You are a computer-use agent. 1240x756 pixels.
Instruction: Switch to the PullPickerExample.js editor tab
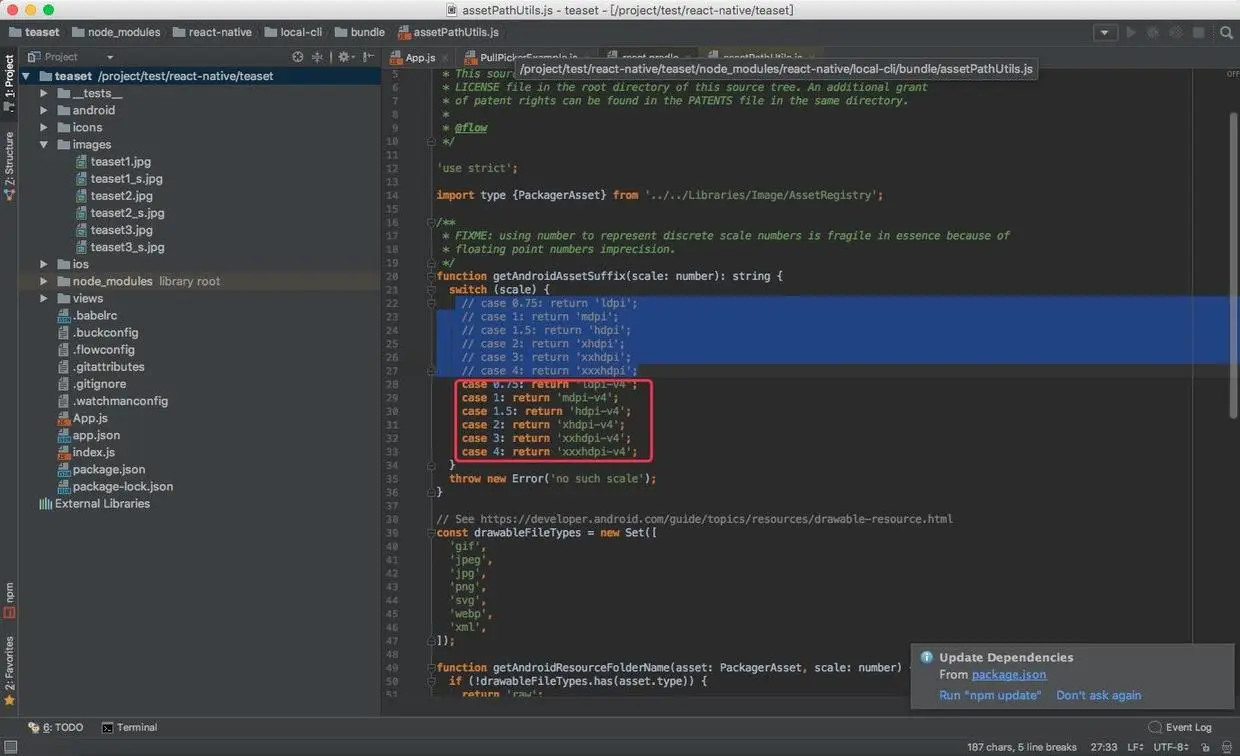(528, 58)
